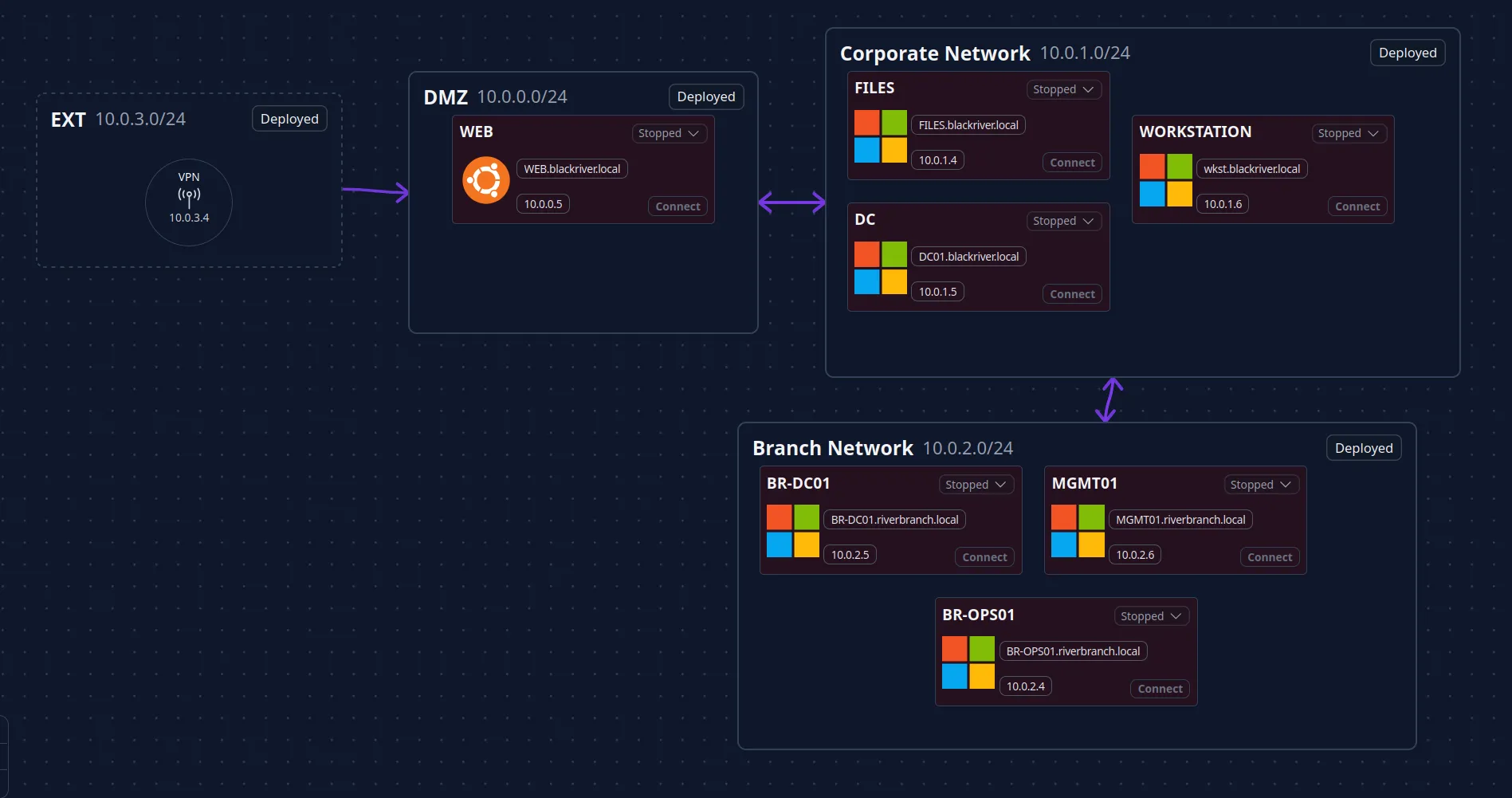
Task: Open the Stopped dropdown for WEB
Action: (x=670, y=133)
